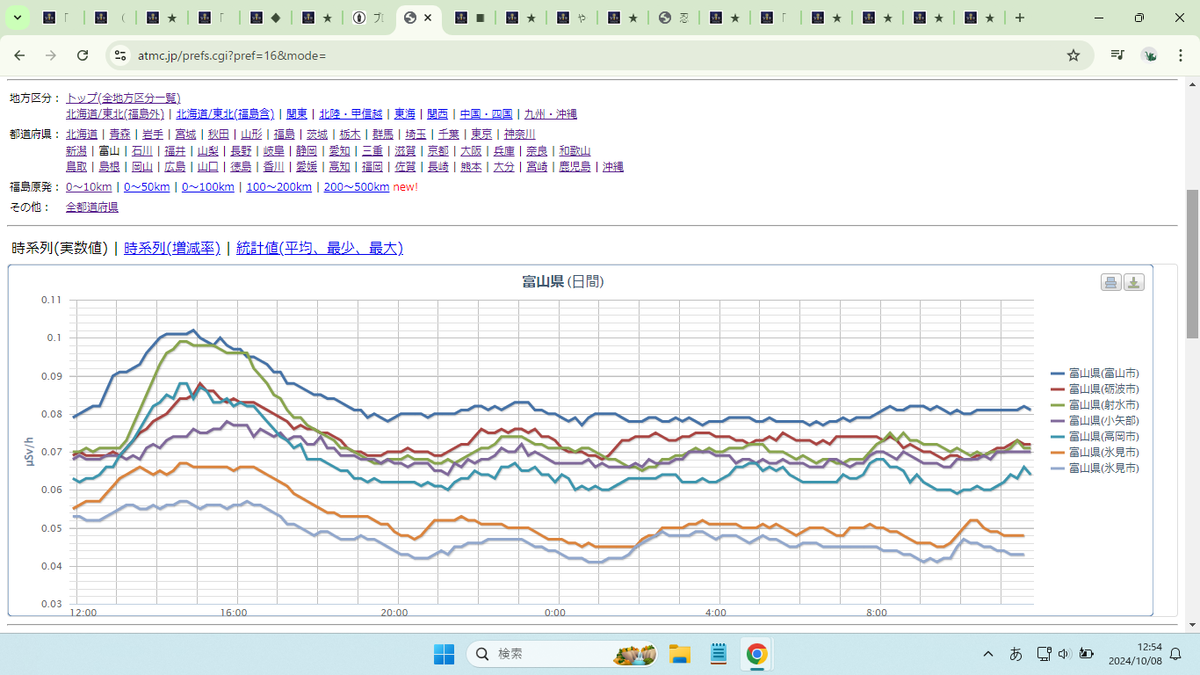
Task: Click the page vertical scrollbar thumb
Action: 1192,265
